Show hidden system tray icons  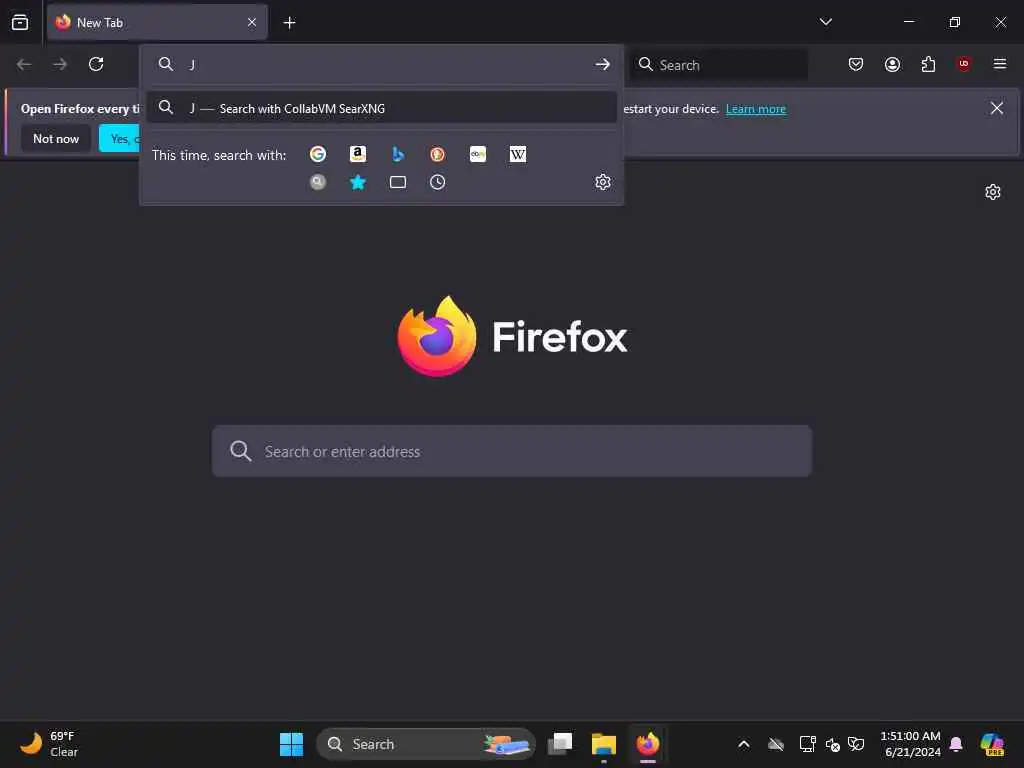(x=744, y=744)
